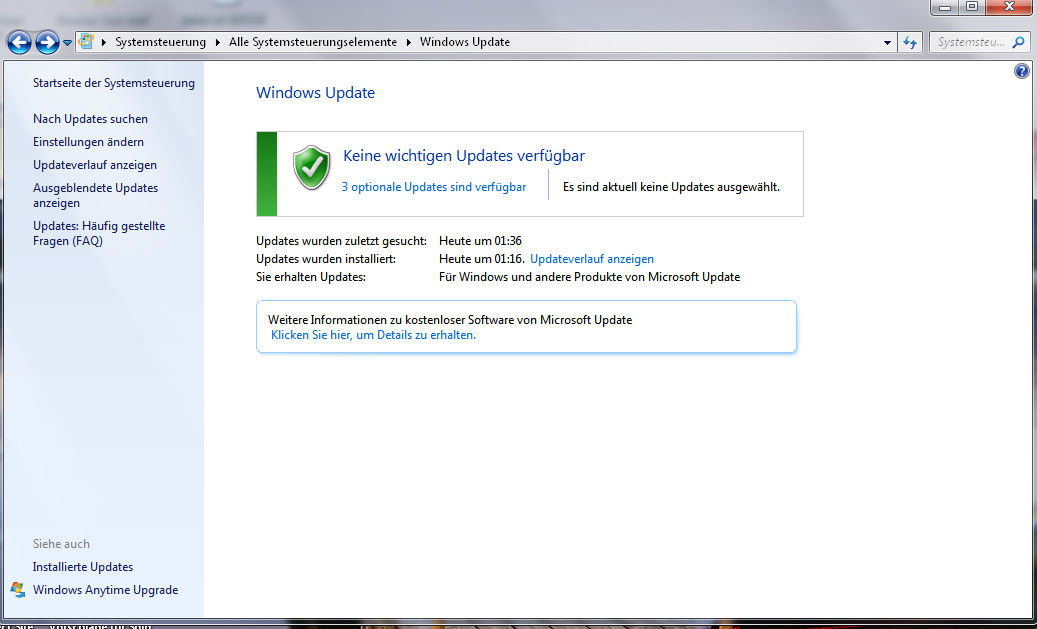The image size is (1037, 629).
Task: Close the Windows Update window
Action: [x=1009, y=7]
